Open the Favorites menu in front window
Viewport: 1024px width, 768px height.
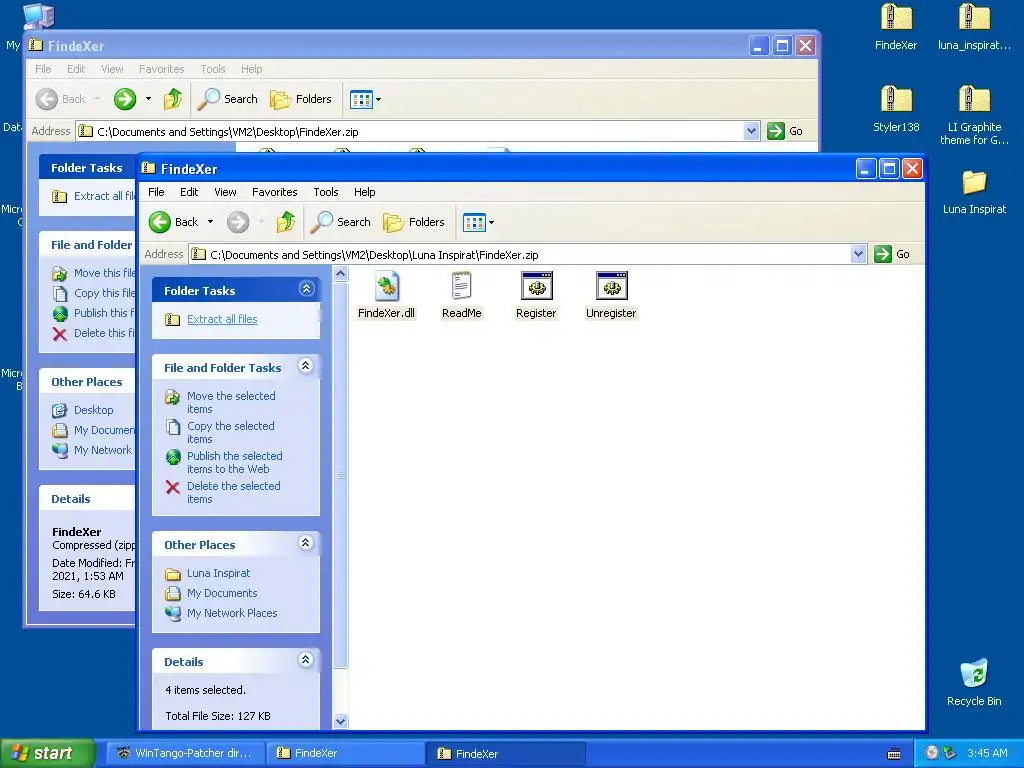coord(274,192)
